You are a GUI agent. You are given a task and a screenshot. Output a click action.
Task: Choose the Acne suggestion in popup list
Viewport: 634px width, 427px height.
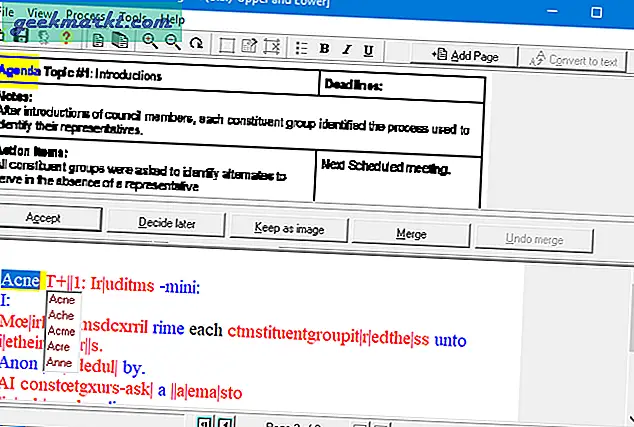tap(62, 300)
